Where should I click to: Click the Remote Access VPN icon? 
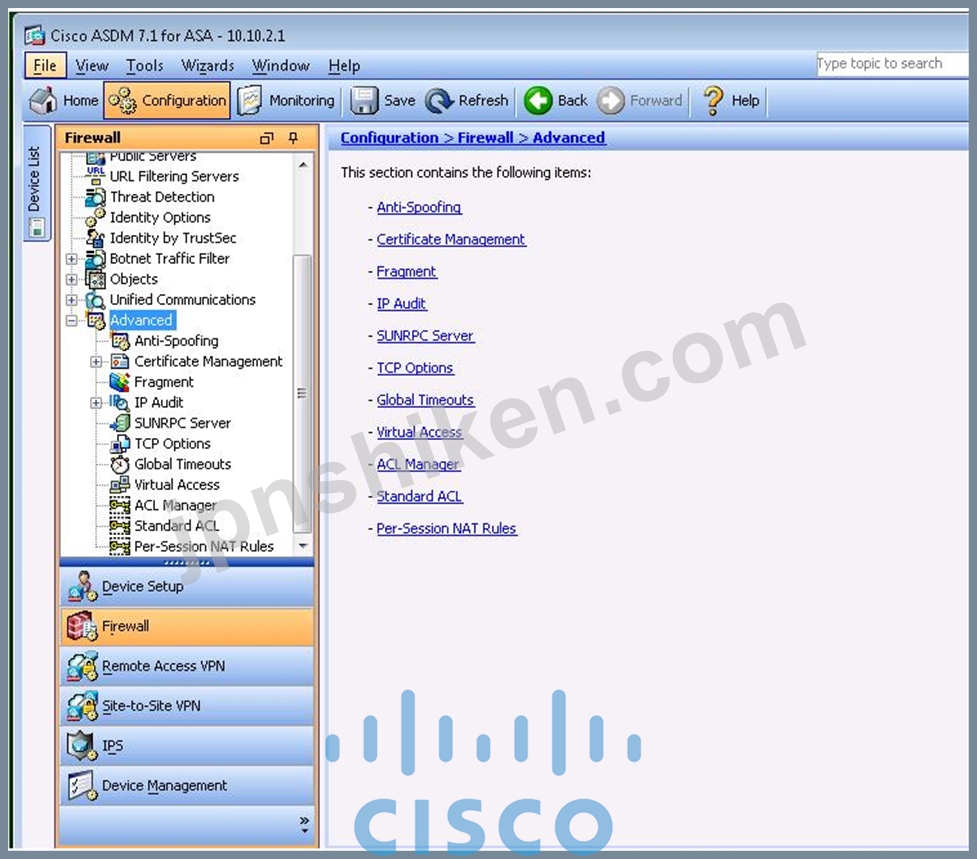83,666
